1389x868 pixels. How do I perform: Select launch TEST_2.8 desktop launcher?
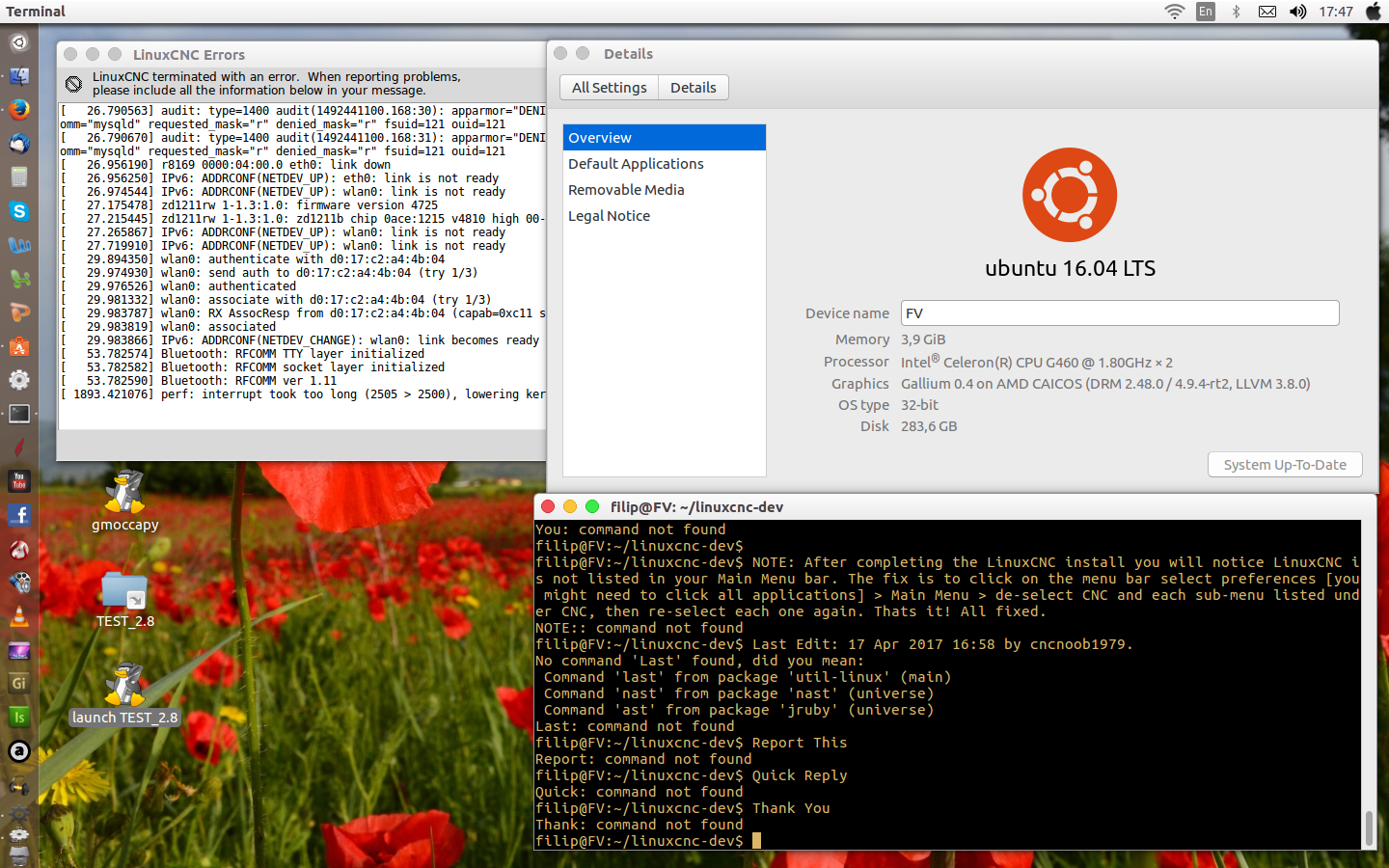pos(124,694)
